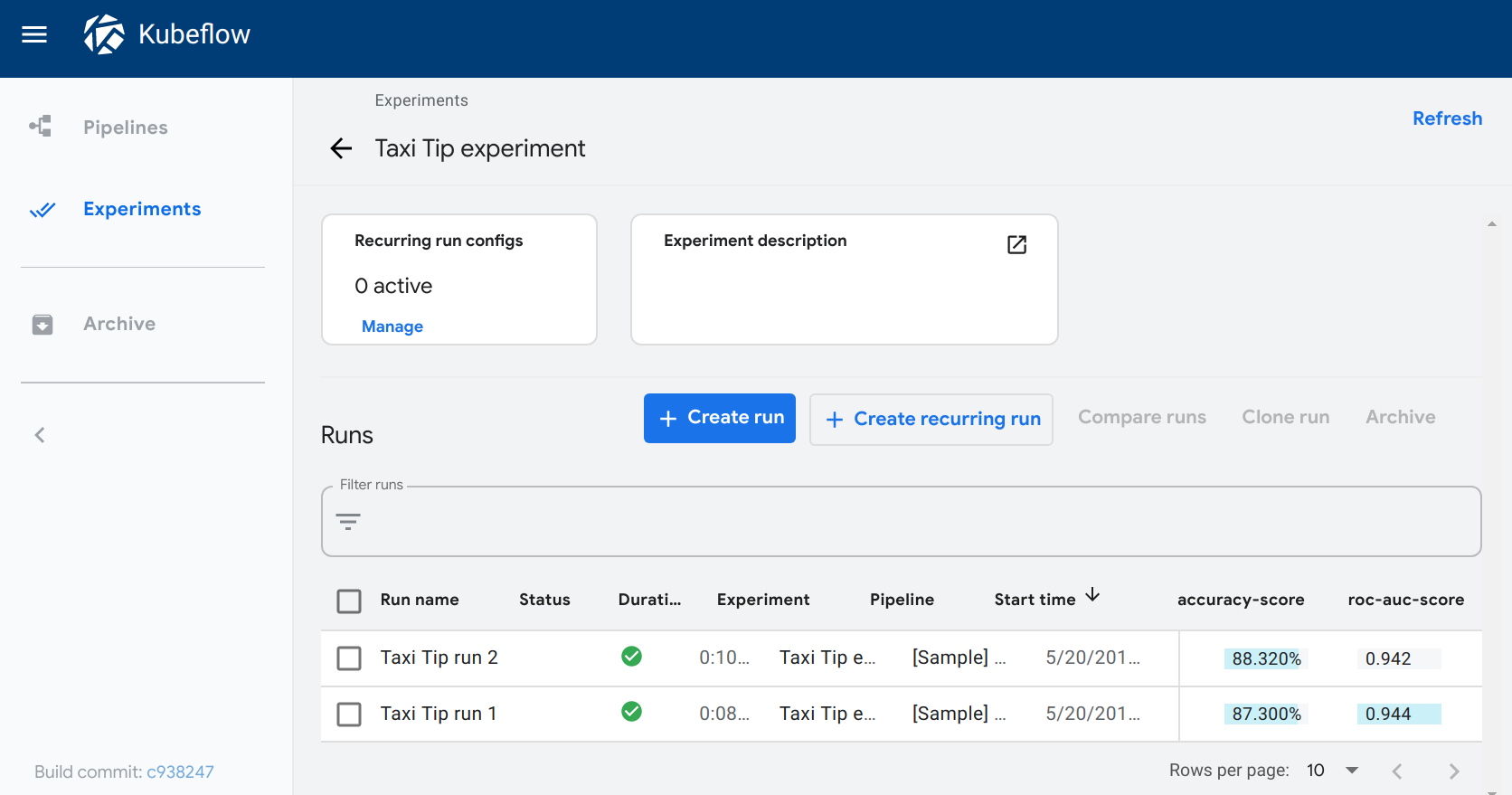Screen dimensions: 1512x795
Task: Open the hamburger main menu
Action: pos(34,34)
